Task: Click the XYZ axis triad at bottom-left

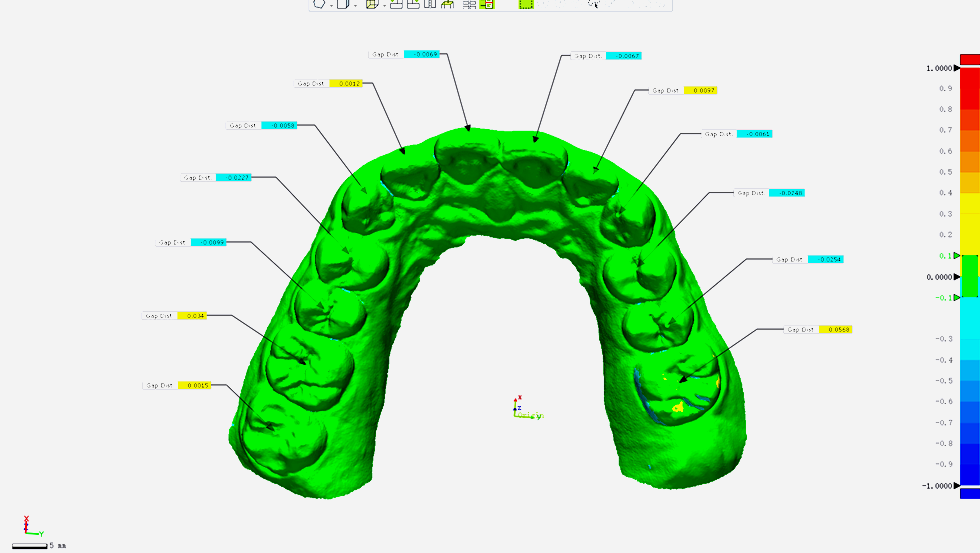Action: 26,526
